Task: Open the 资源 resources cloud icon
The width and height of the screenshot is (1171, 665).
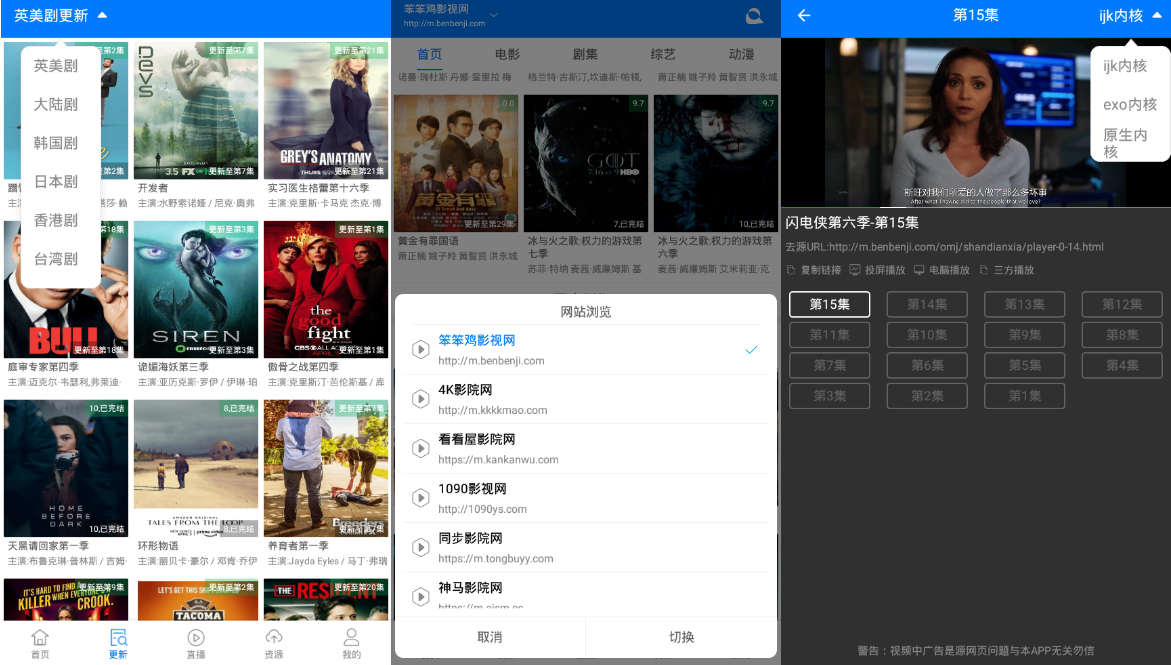Action: pyautogui.click(x=274, y=637)
